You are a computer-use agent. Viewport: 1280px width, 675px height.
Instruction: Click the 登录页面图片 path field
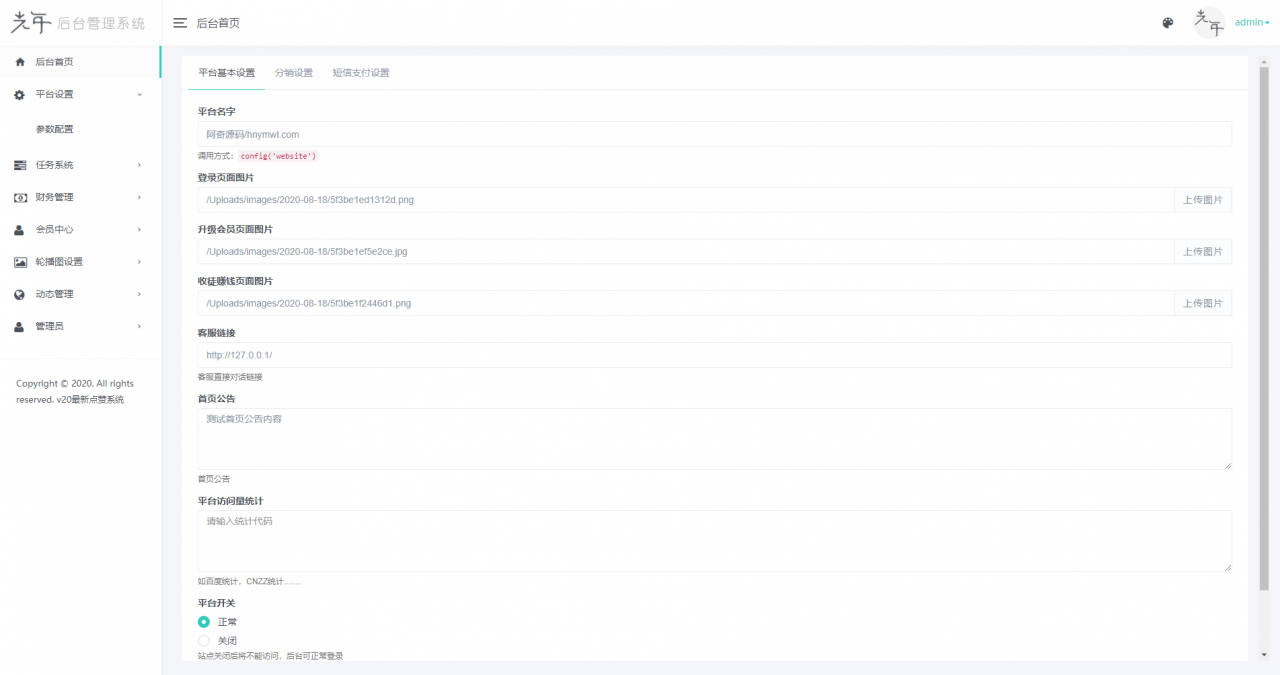685,200
